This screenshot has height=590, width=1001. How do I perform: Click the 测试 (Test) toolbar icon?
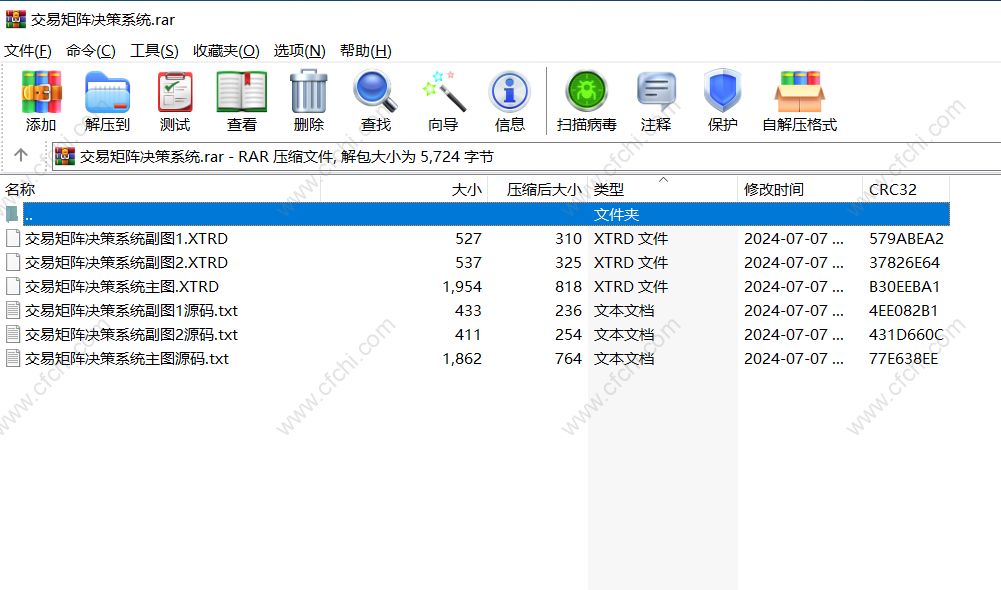coord(175,93)
